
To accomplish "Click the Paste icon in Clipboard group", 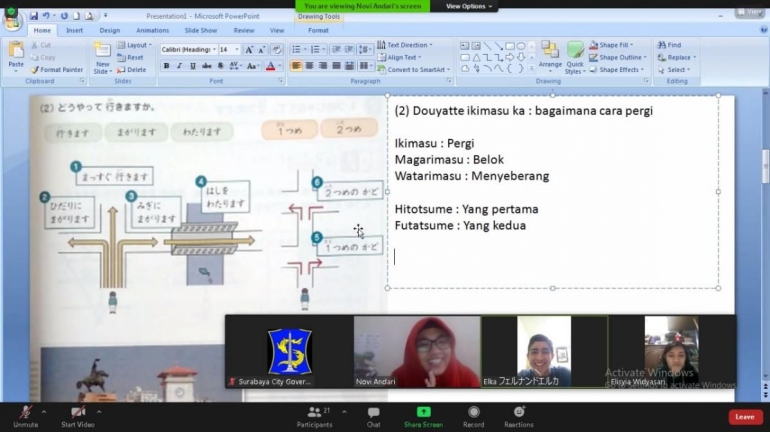I will tap(16, 54).
